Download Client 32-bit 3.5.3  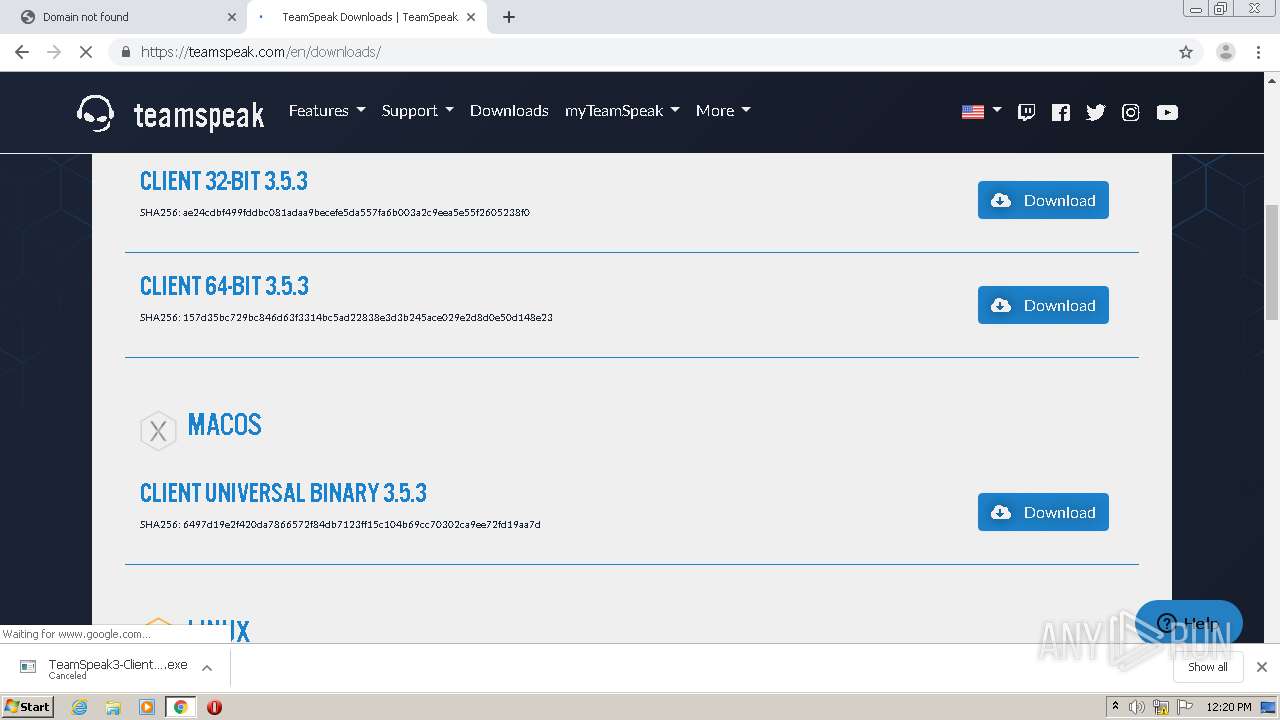coord(1043,200)
